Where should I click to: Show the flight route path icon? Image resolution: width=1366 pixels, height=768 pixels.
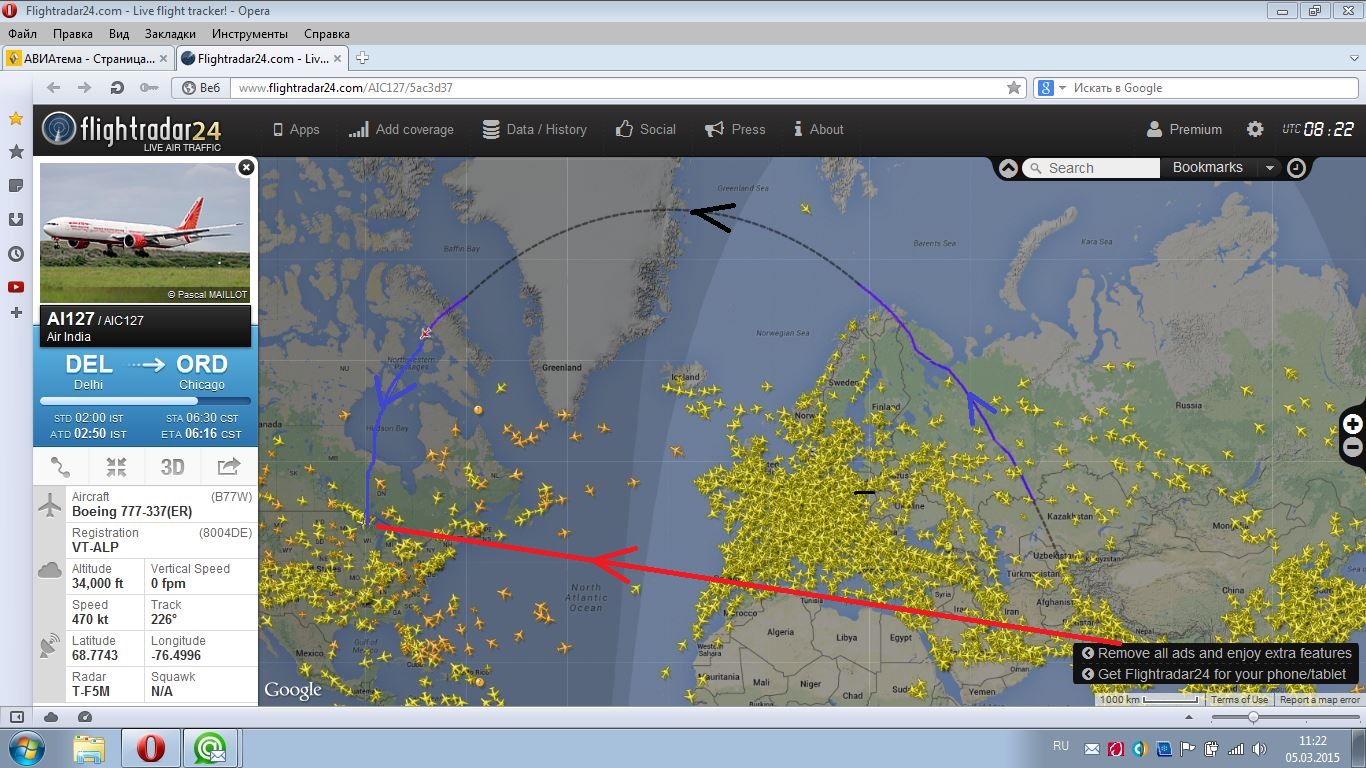tap(61, 467)
